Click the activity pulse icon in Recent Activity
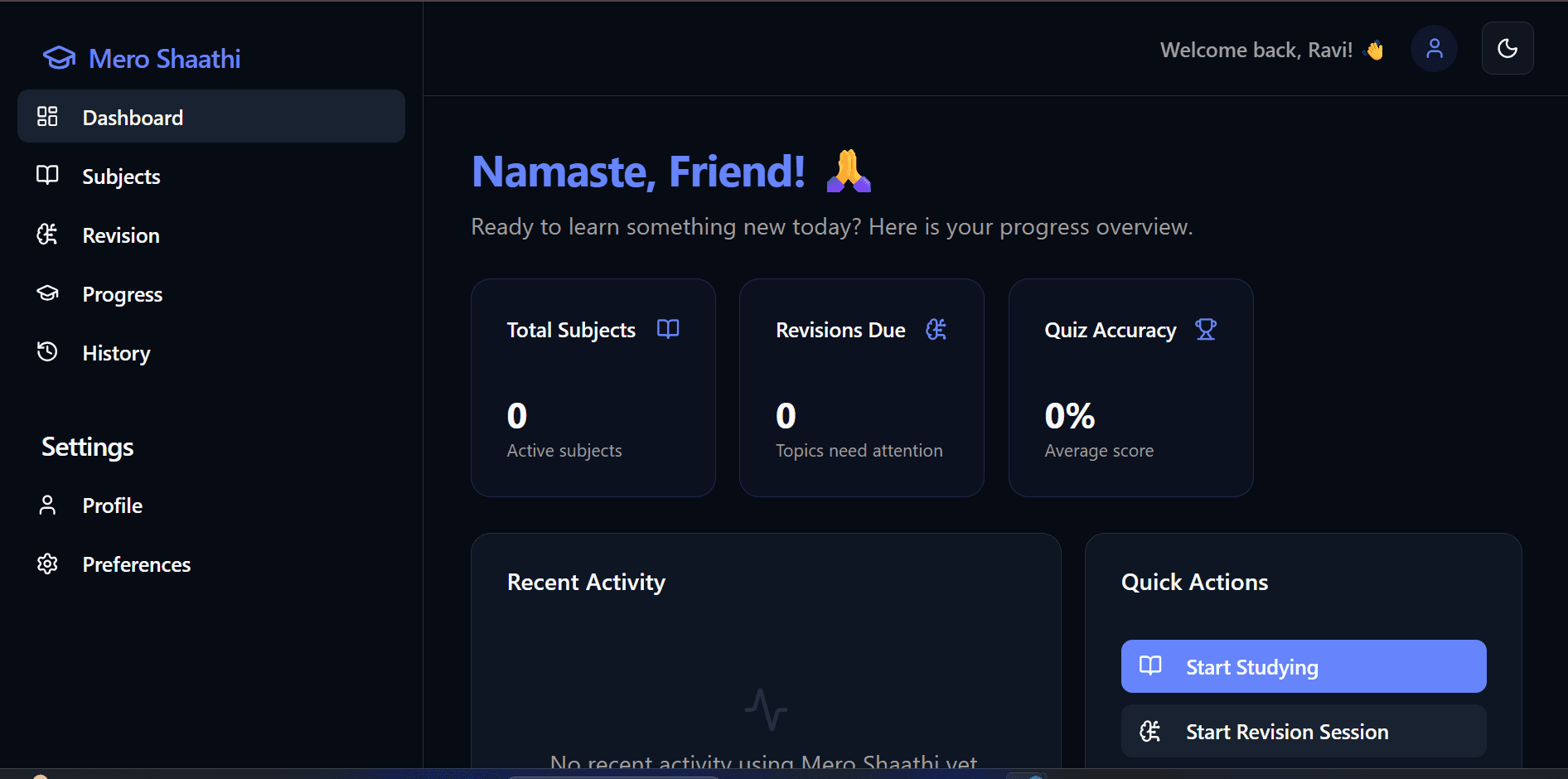Image resolution: width=1568 pixels, height=779 pixels. click(766, 709)
